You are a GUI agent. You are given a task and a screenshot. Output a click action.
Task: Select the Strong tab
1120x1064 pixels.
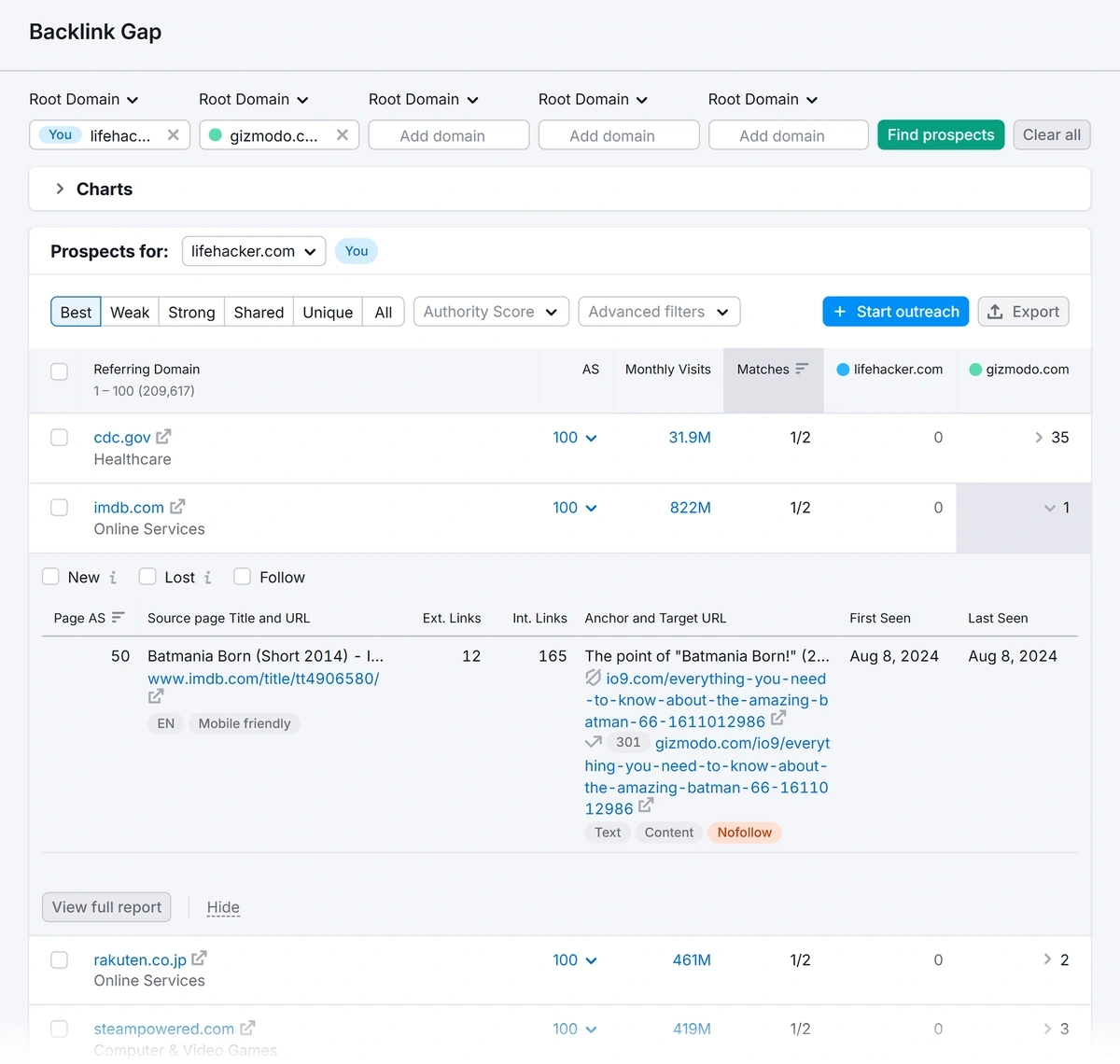point(191,312)
